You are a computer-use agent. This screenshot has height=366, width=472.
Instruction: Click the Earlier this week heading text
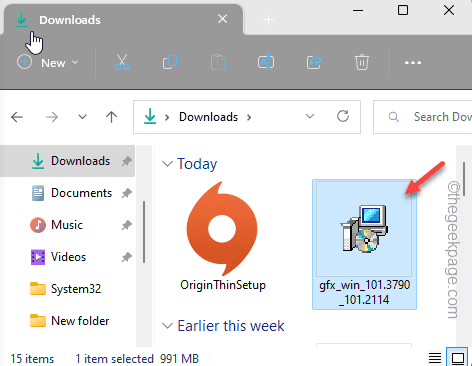(231, 326)
